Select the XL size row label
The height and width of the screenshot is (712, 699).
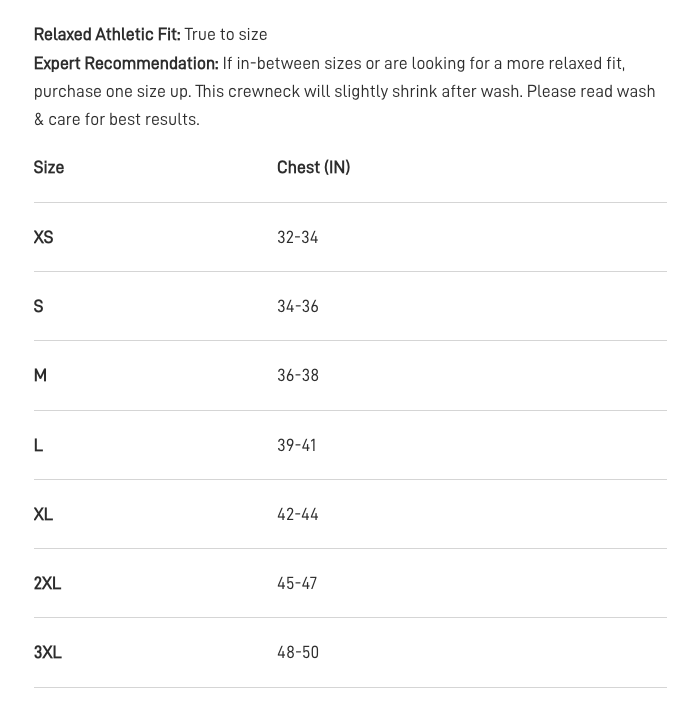(x=43, y=514)
